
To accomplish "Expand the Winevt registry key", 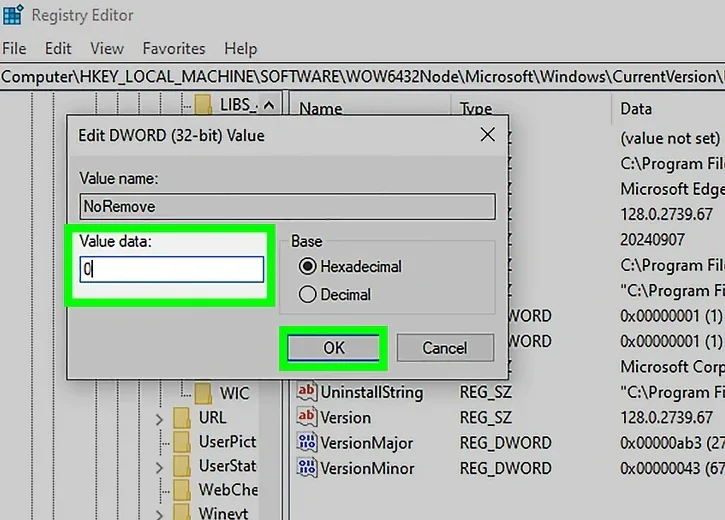I will (159, 513).
